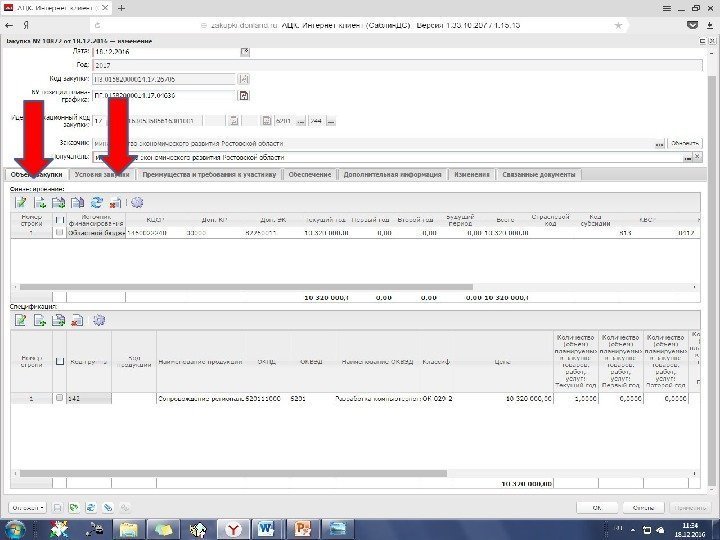This screenshot has height=540, width=720.
Task: Click the bookmark star in the address bar
Action: click(x=619, y=25)
